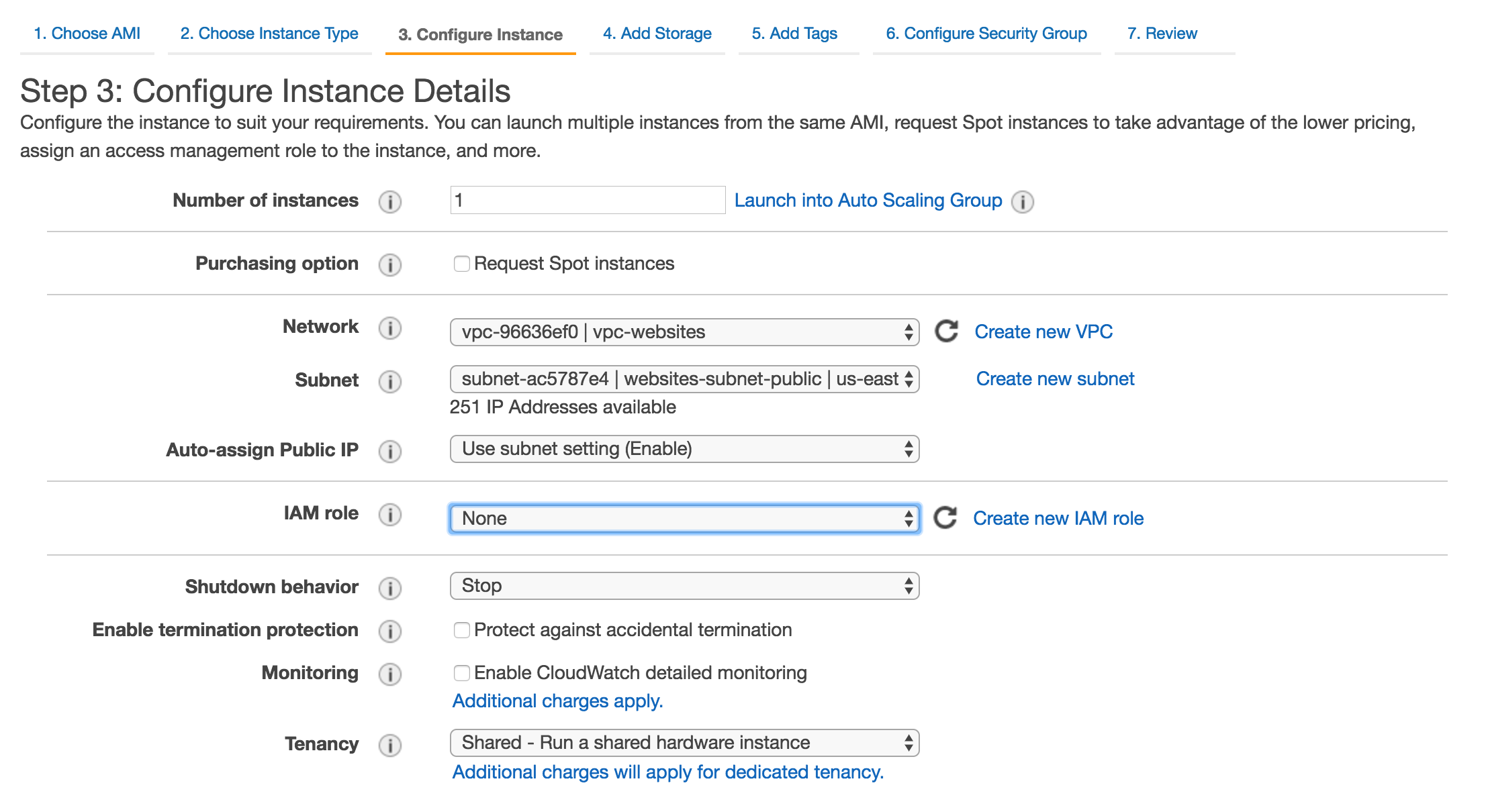Click the info icon next to Tenancy

(x=389, y=745)
